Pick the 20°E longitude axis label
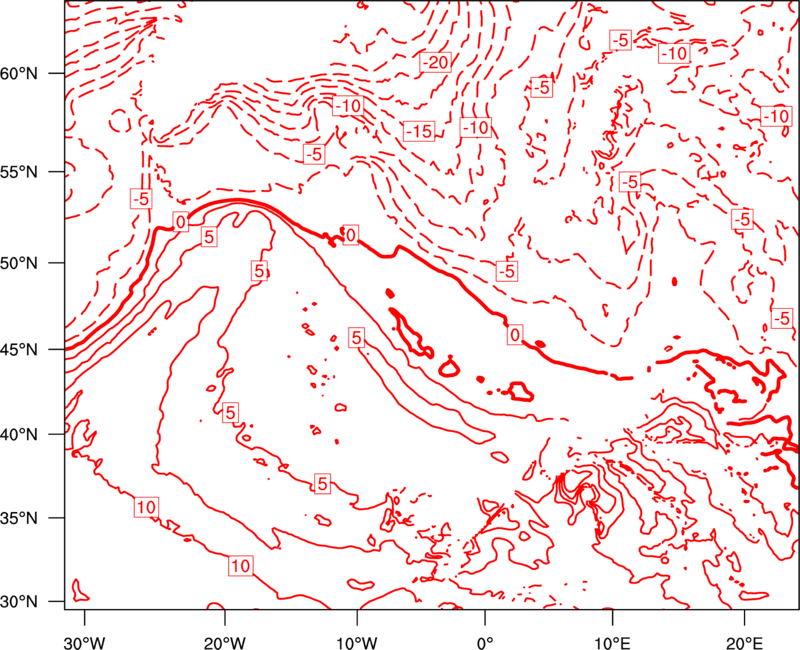This screenshot has width=800, height=650. pos(744,642)
